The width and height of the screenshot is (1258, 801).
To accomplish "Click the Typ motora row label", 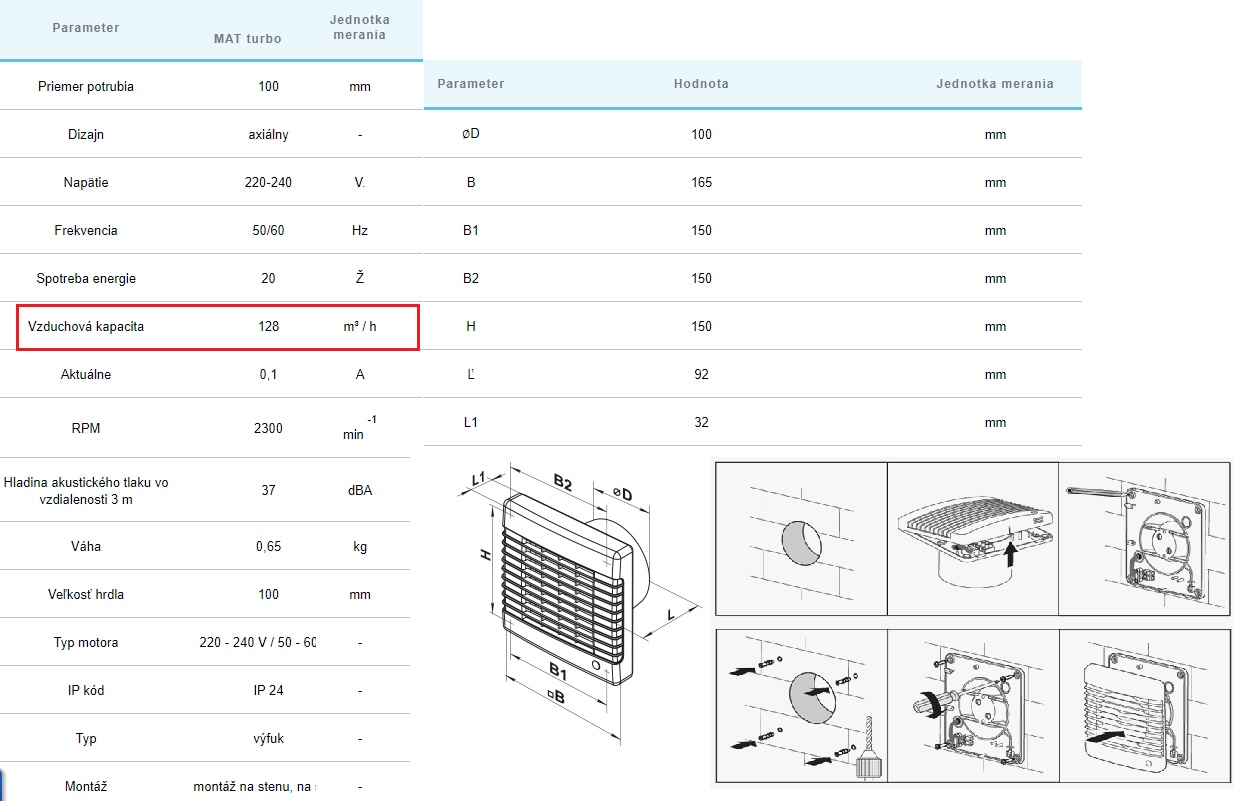I will click(86, 643).
